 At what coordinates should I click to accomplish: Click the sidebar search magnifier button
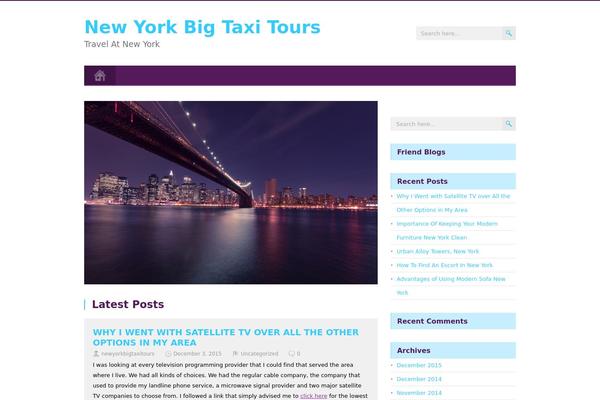[509, 124]
